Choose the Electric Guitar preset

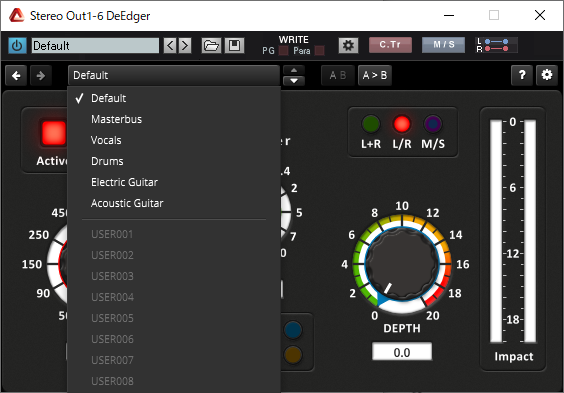(x=174, y=182)
